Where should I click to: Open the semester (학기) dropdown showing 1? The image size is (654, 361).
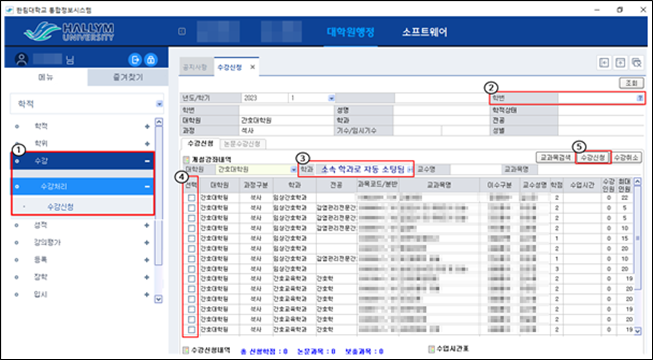point(312,98)
